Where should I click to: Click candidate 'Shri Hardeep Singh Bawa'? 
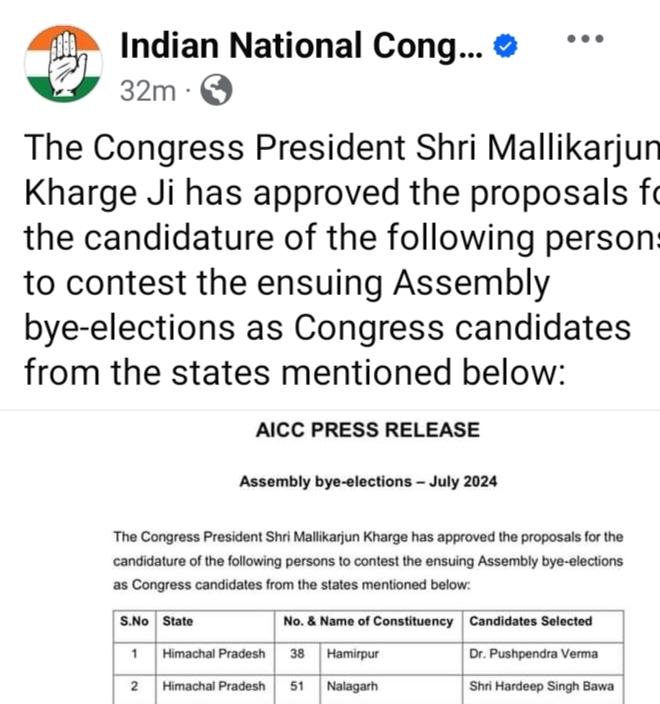point(541,687)
